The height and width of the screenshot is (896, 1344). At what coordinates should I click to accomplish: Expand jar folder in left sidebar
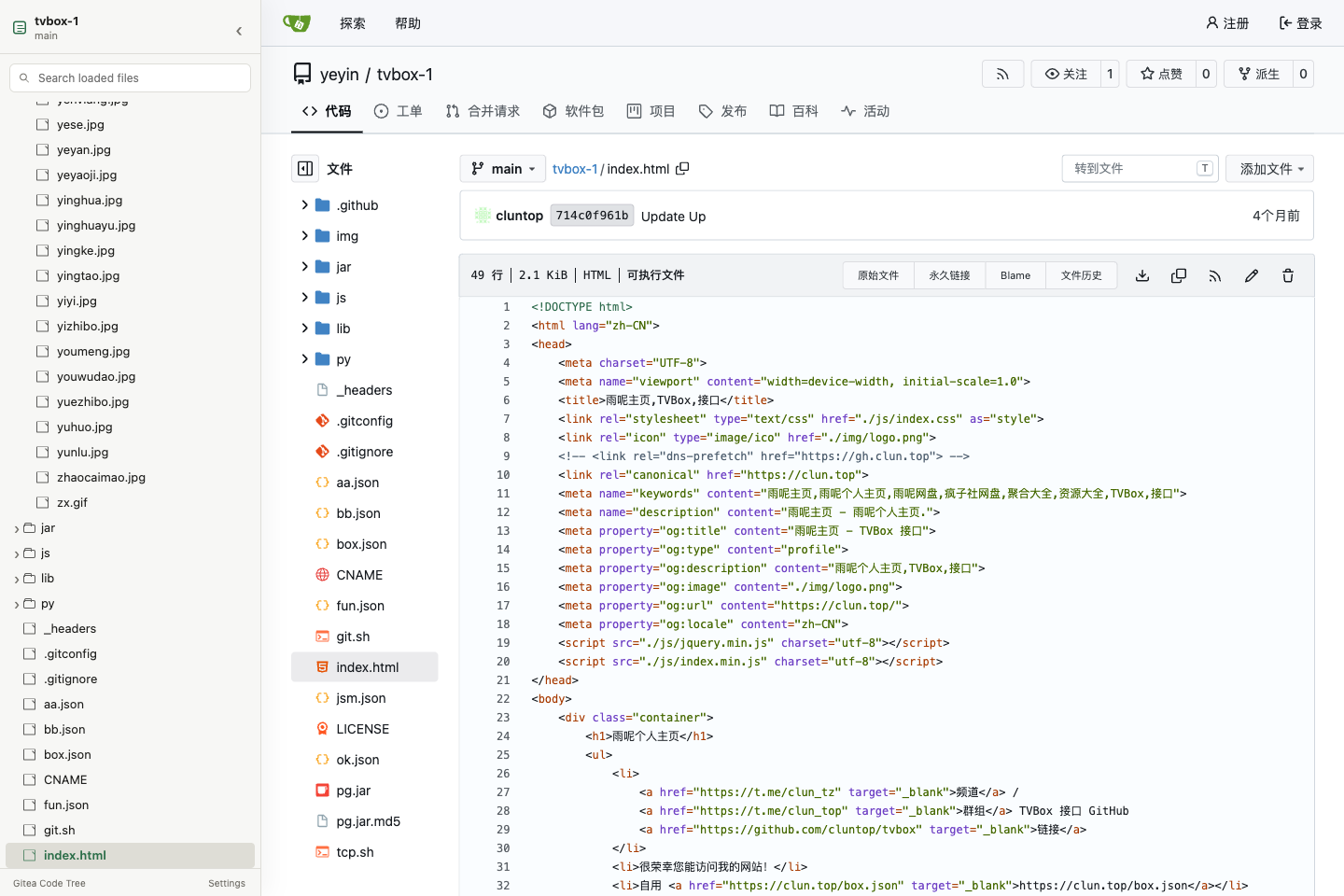click(17, 528)
